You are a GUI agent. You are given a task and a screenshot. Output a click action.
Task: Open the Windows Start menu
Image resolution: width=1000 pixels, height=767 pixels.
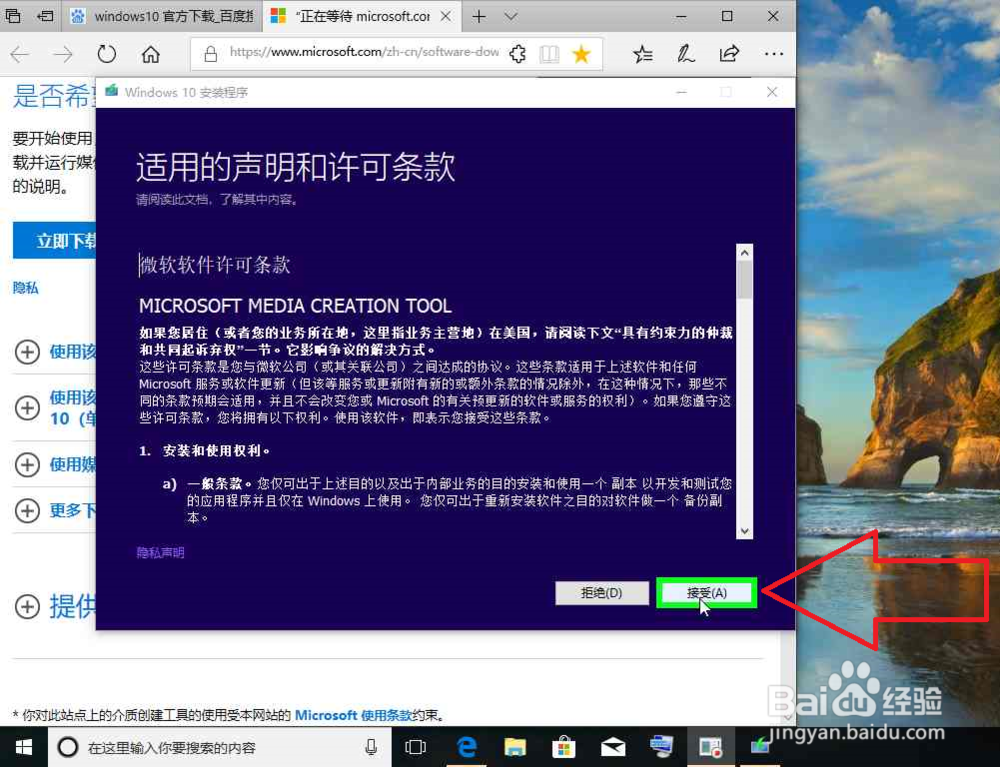(x=24, y=747)
